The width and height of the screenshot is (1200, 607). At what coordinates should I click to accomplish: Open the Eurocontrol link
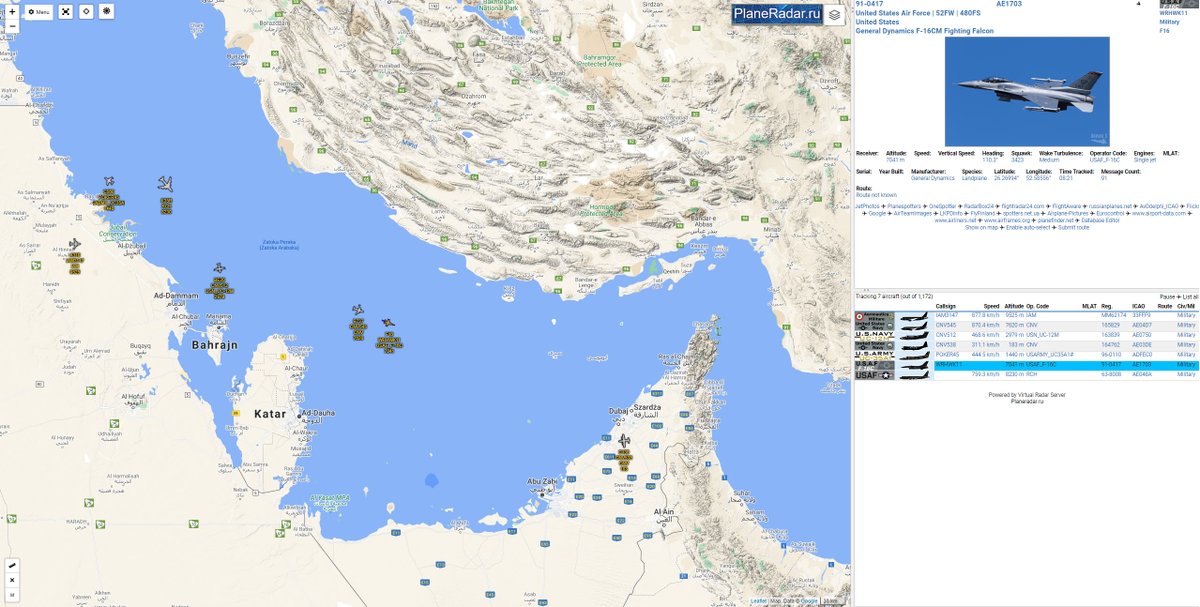pos(1110,213)
